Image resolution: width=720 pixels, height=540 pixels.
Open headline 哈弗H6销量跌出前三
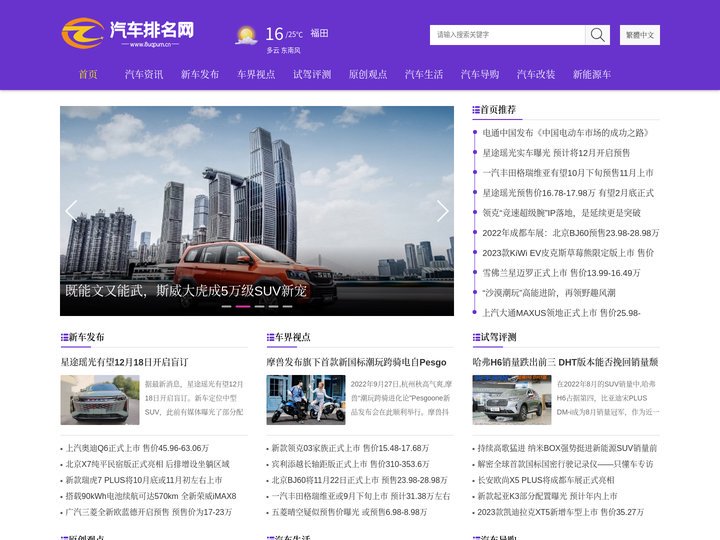[x=565, y=362]
